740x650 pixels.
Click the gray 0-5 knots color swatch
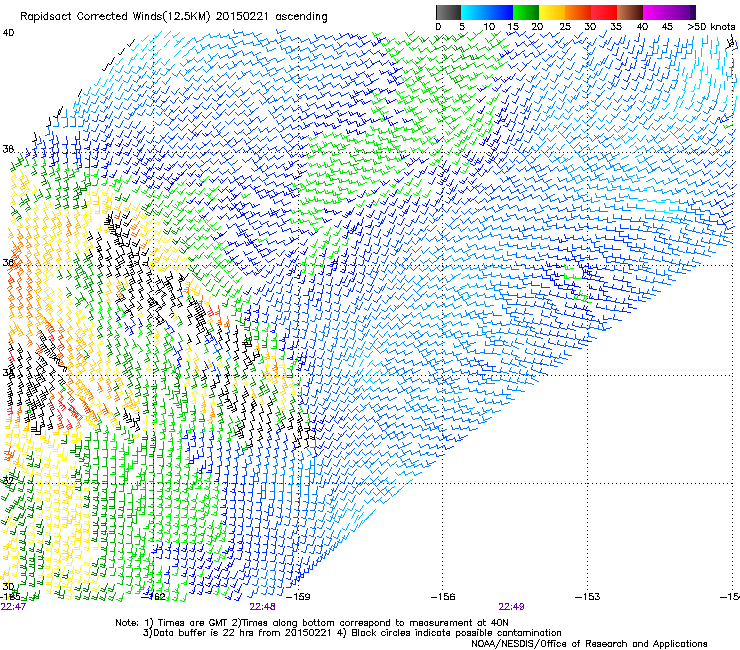[x=448, y=12]
